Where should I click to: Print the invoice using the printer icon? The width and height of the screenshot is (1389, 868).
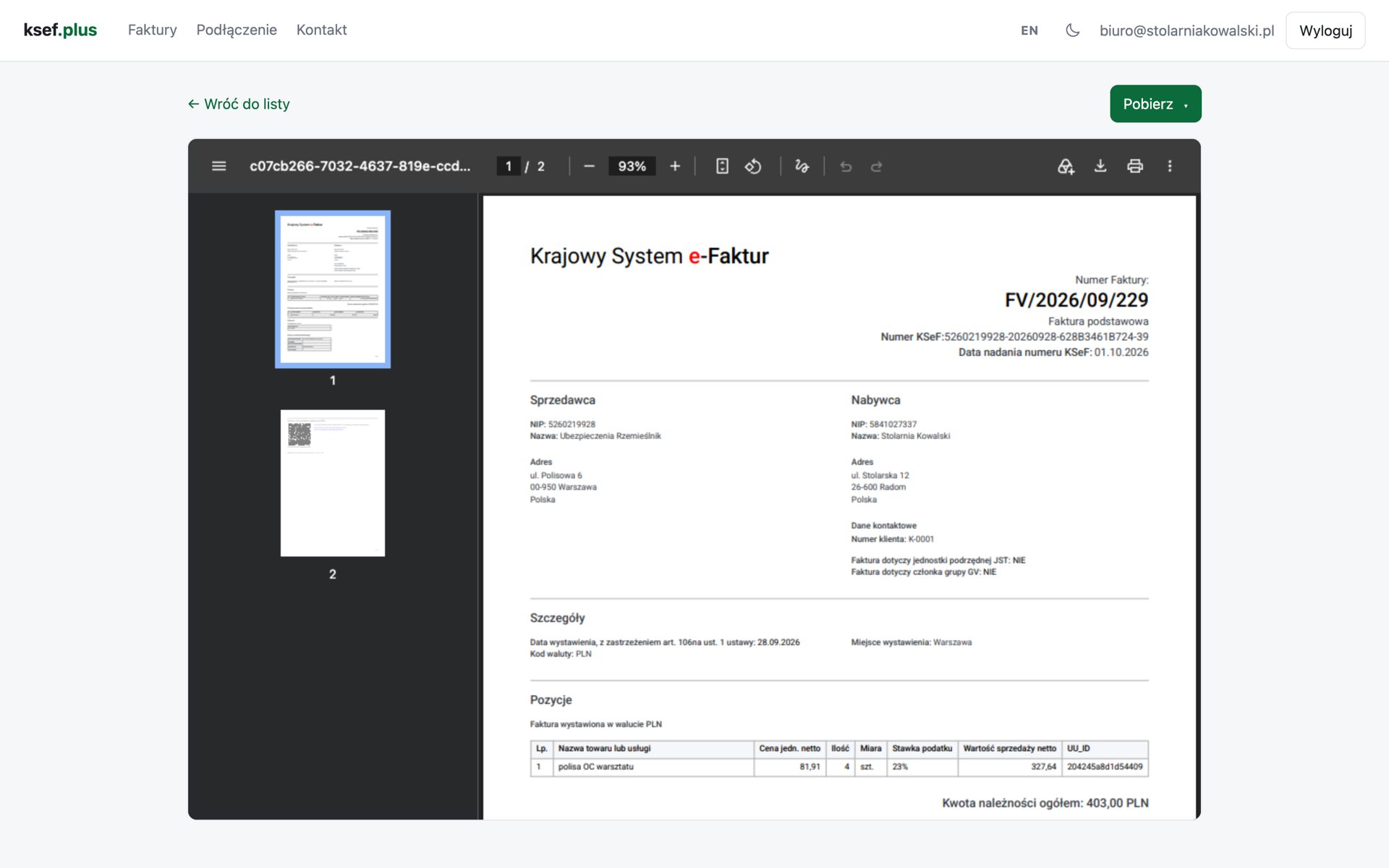tap(1135, 166)
